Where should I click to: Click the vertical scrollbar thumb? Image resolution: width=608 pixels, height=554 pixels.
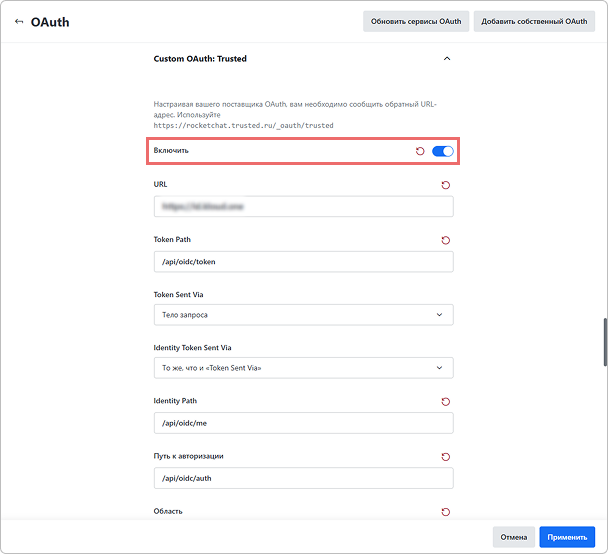[605, 342]
